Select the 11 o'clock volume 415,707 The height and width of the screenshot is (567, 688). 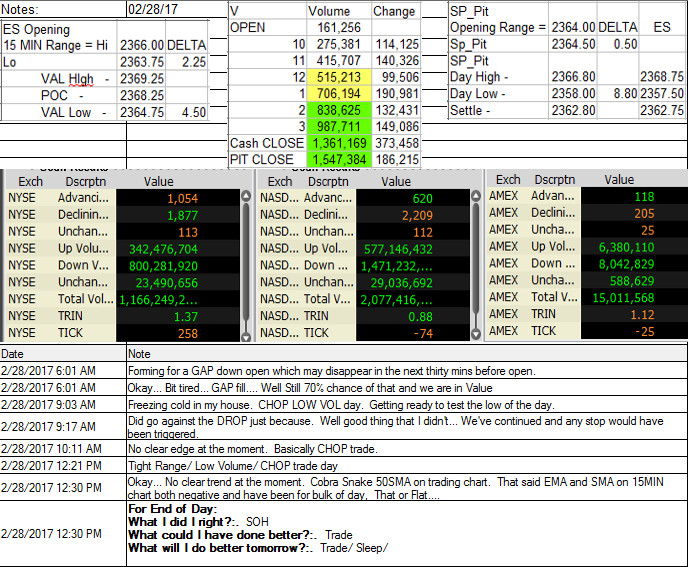tap(339, 61)
